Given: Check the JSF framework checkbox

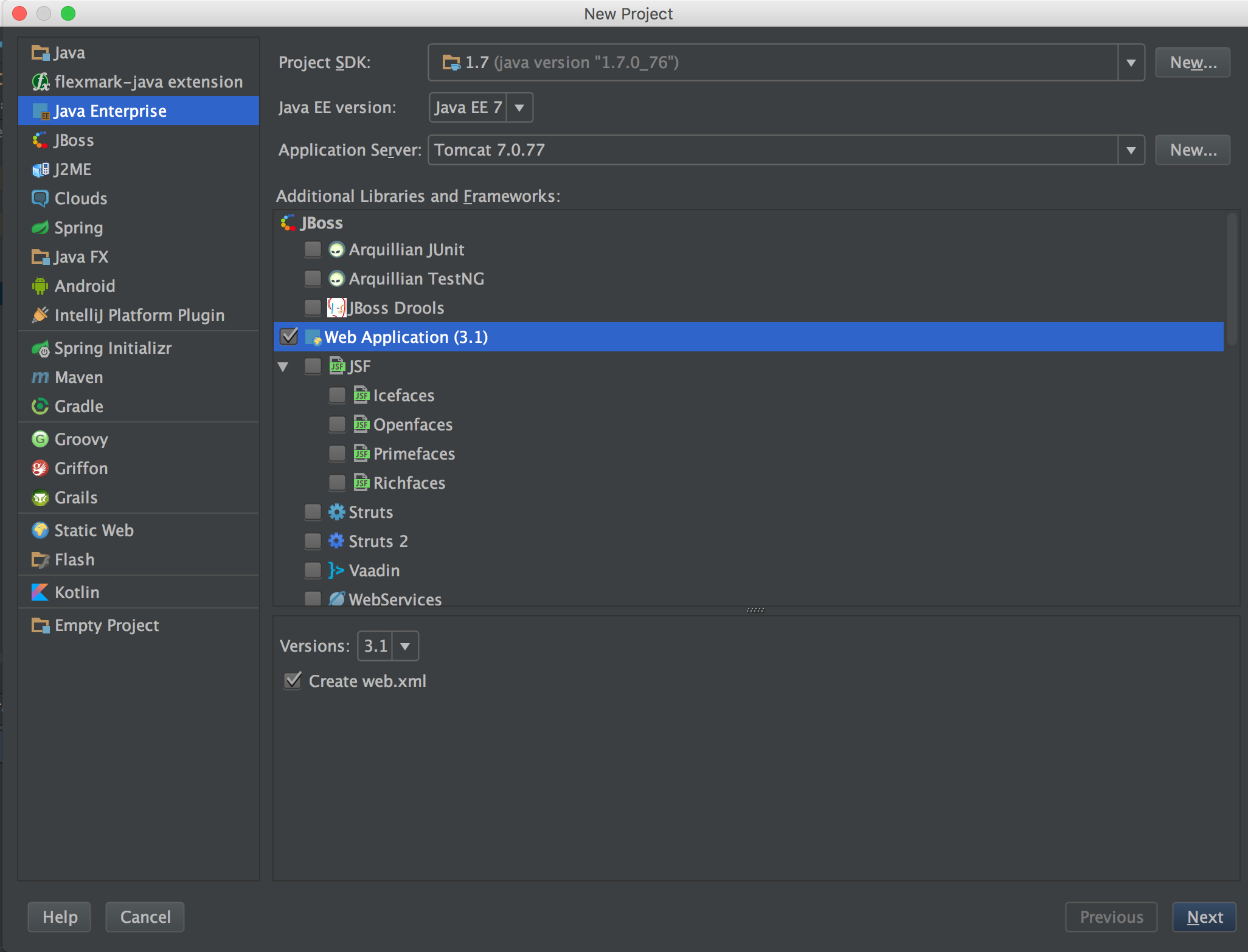Looking at the screenshot, I should (x=313, y=366).
